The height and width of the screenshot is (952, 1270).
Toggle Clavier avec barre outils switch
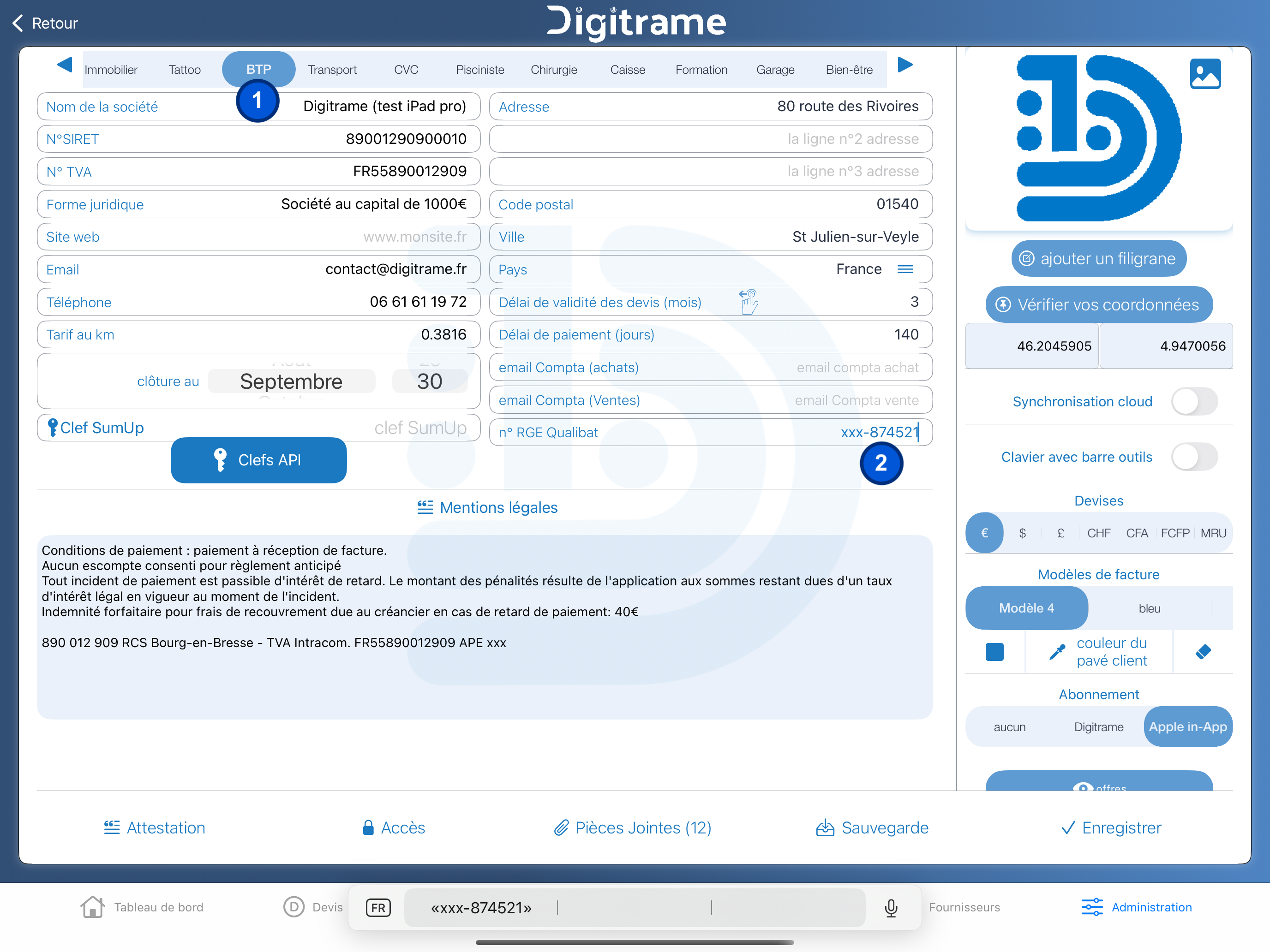(1194, 457)
